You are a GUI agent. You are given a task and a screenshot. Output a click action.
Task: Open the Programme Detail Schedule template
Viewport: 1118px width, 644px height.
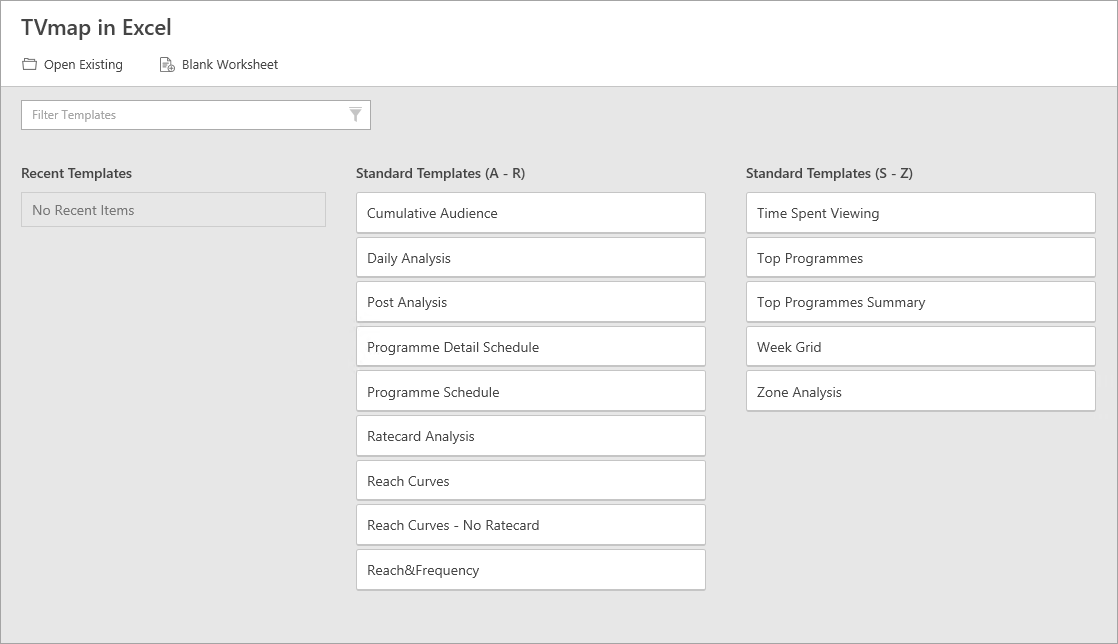coord(530,347)
